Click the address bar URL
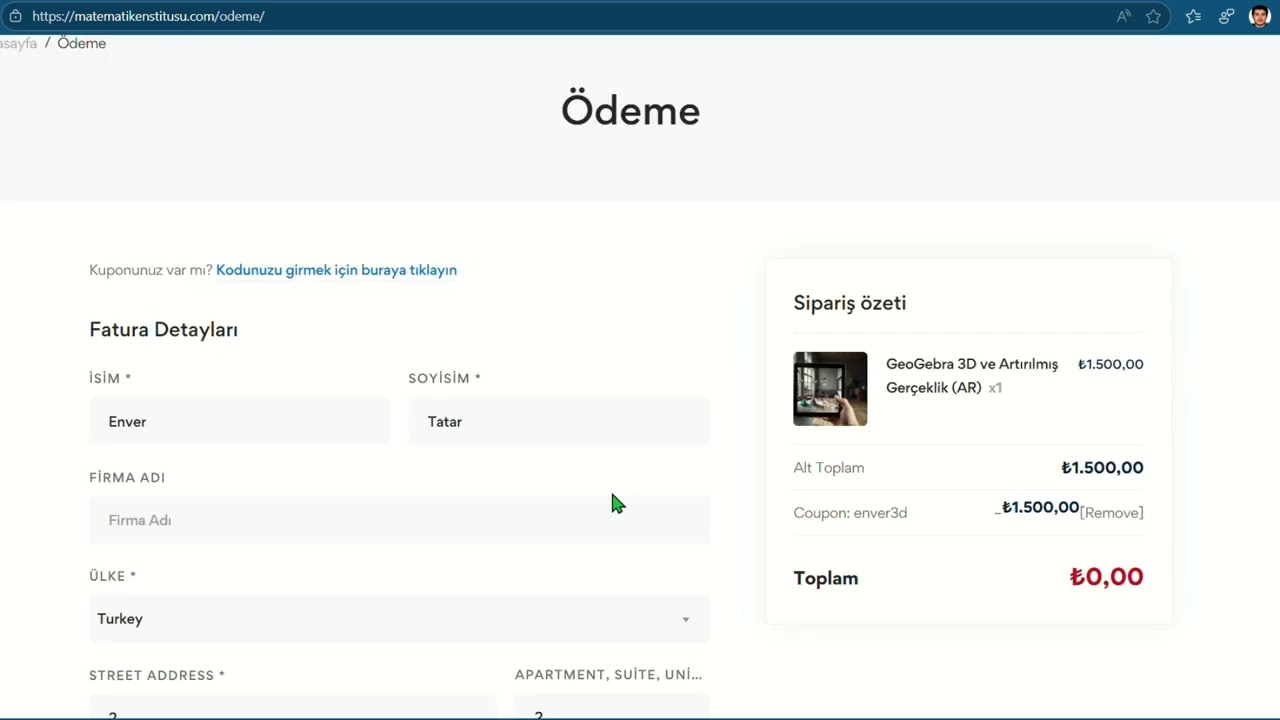Image resolution: width=1280 pixels, height=720 pixels. (x=148, y=16)
